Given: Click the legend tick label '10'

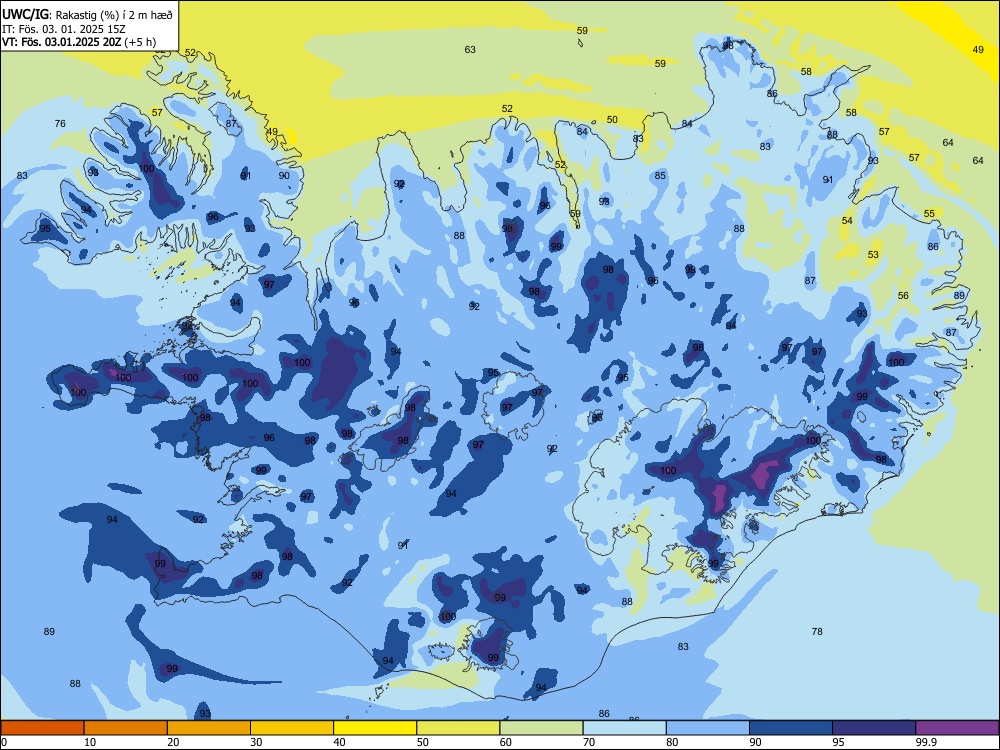Looking at the screenshot, I should click(90, 742).
